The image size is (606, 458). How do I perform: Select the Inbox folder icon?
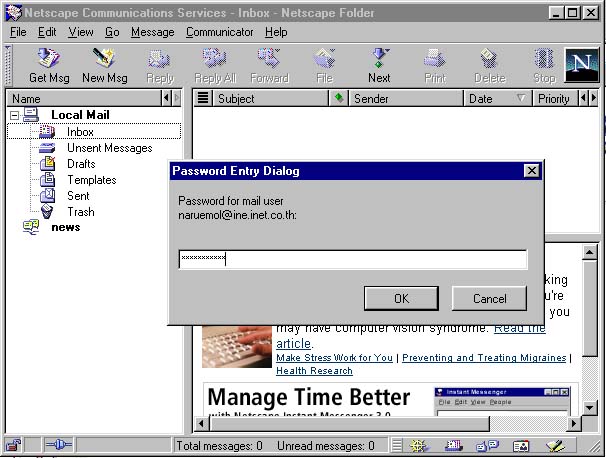point(47,131)
